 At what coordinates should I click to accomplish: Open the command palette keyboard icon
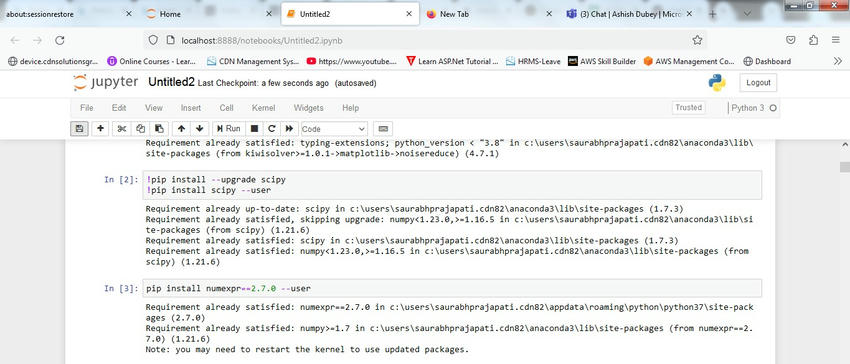click(383, 129)
